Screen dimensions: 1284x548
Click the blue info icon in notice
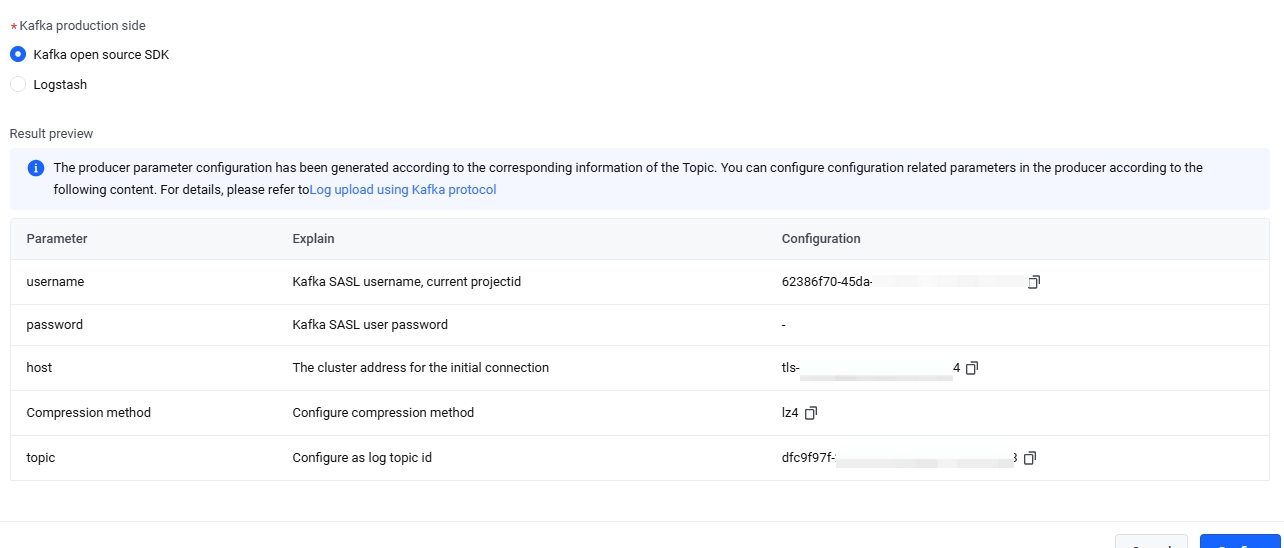[36, 167]
